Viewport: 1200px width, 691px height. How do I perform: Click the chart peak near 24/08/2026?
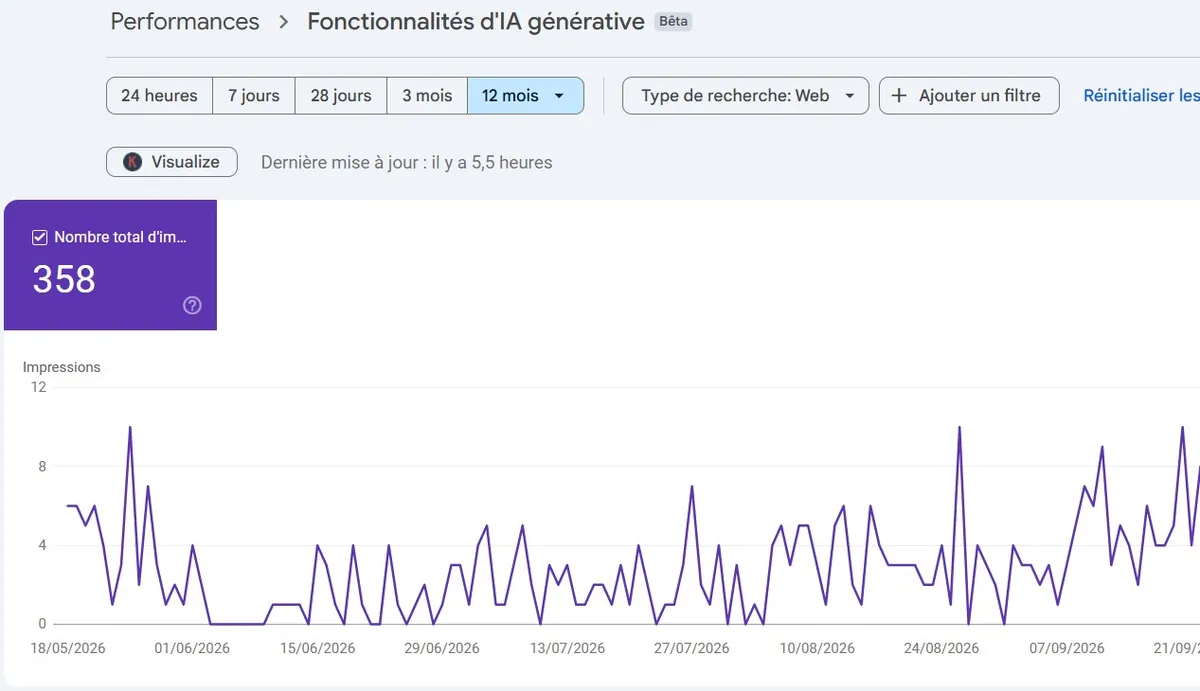pos(960,428)
